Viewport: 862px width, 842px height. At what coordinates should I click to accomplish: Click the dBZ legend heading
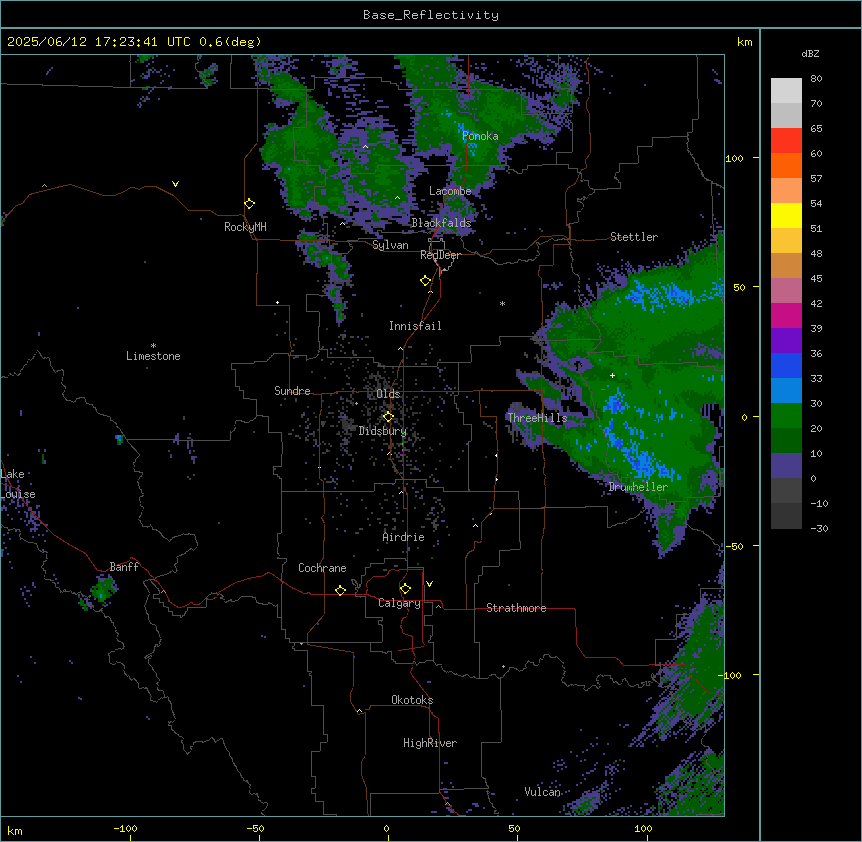click(810, 53)
